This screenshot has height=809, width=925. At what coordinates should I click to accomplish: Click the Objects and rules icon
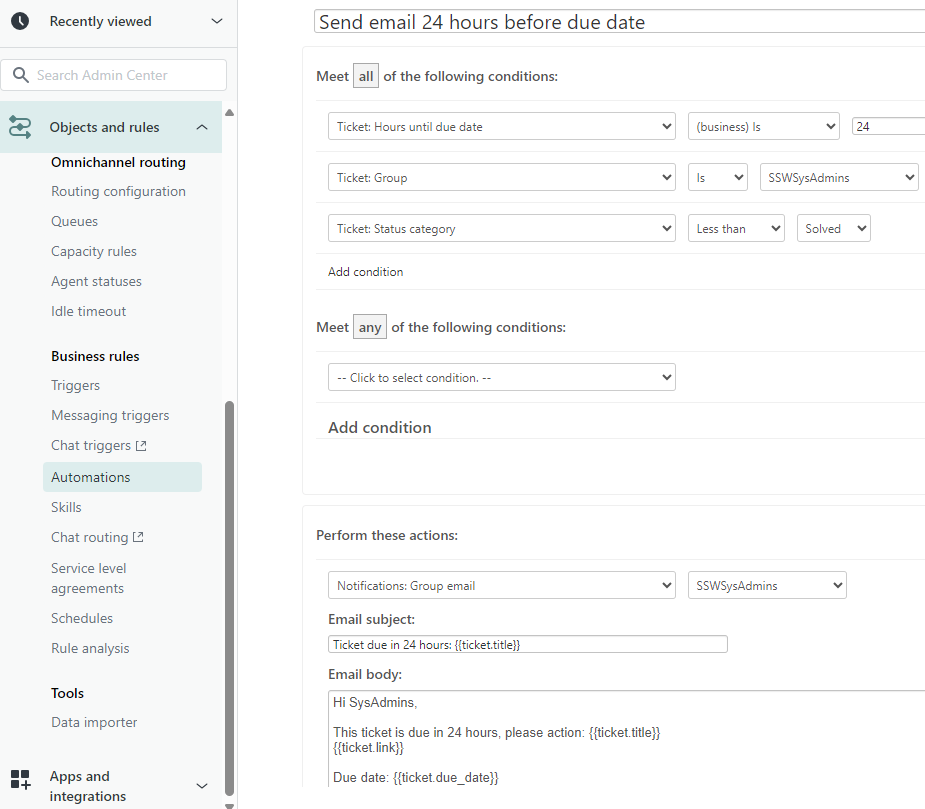(20, 127)
